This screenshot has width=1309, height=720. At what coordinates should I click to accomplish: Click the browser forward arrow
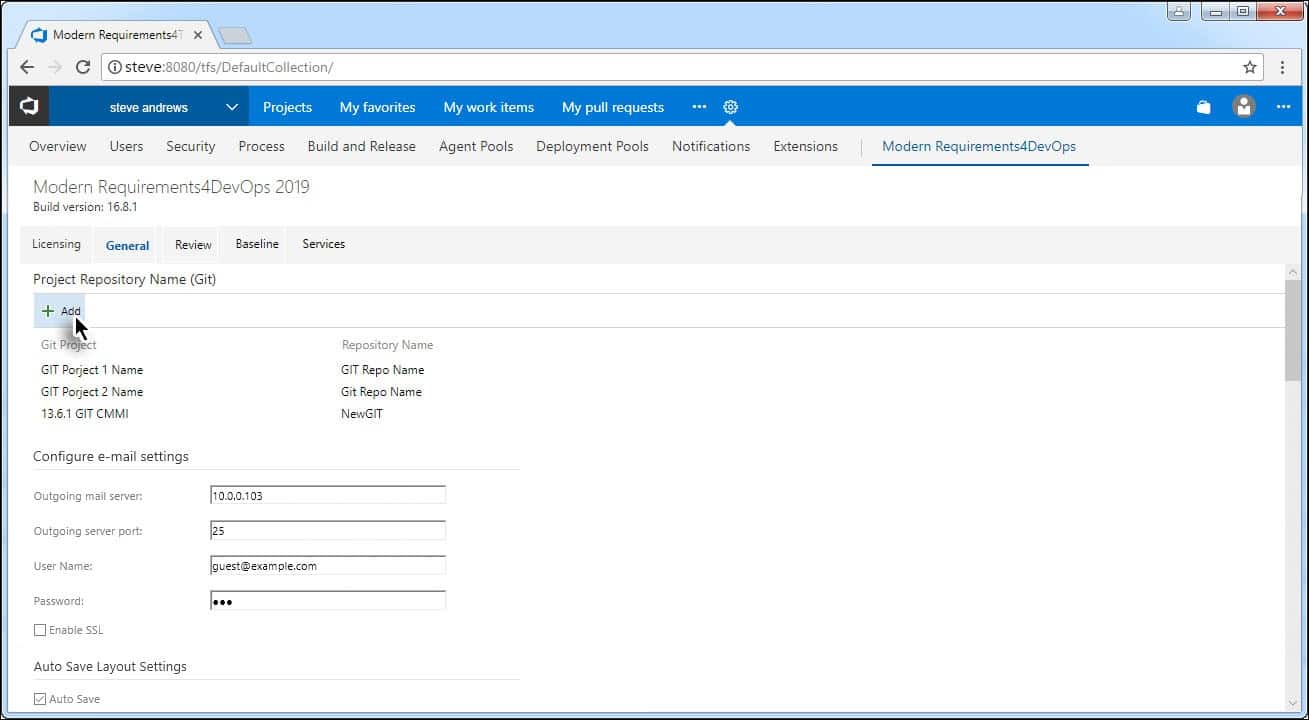click(55, 67)
